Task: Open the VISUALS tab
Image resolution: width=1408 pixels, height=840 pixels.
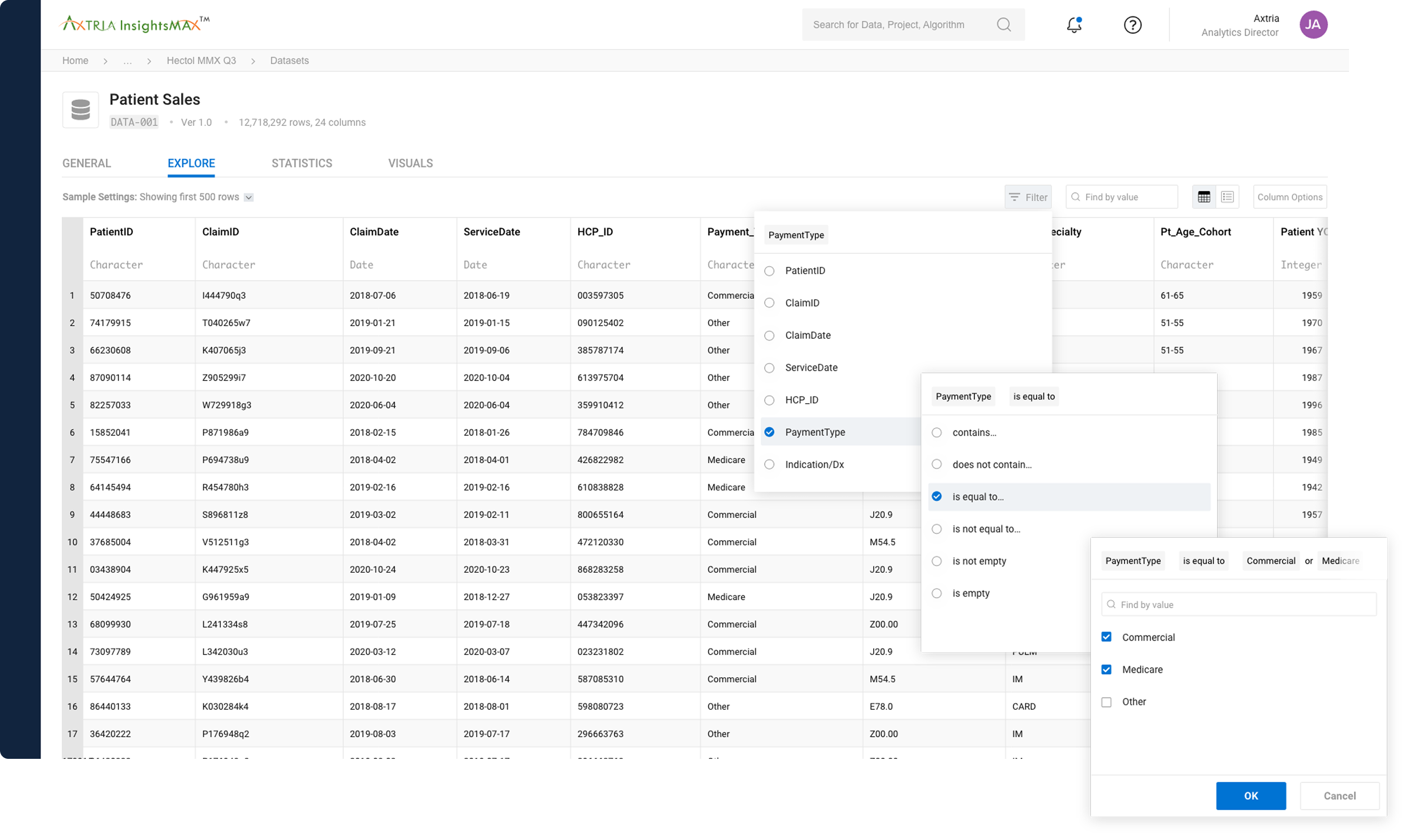Action: (x=410, y=163)
